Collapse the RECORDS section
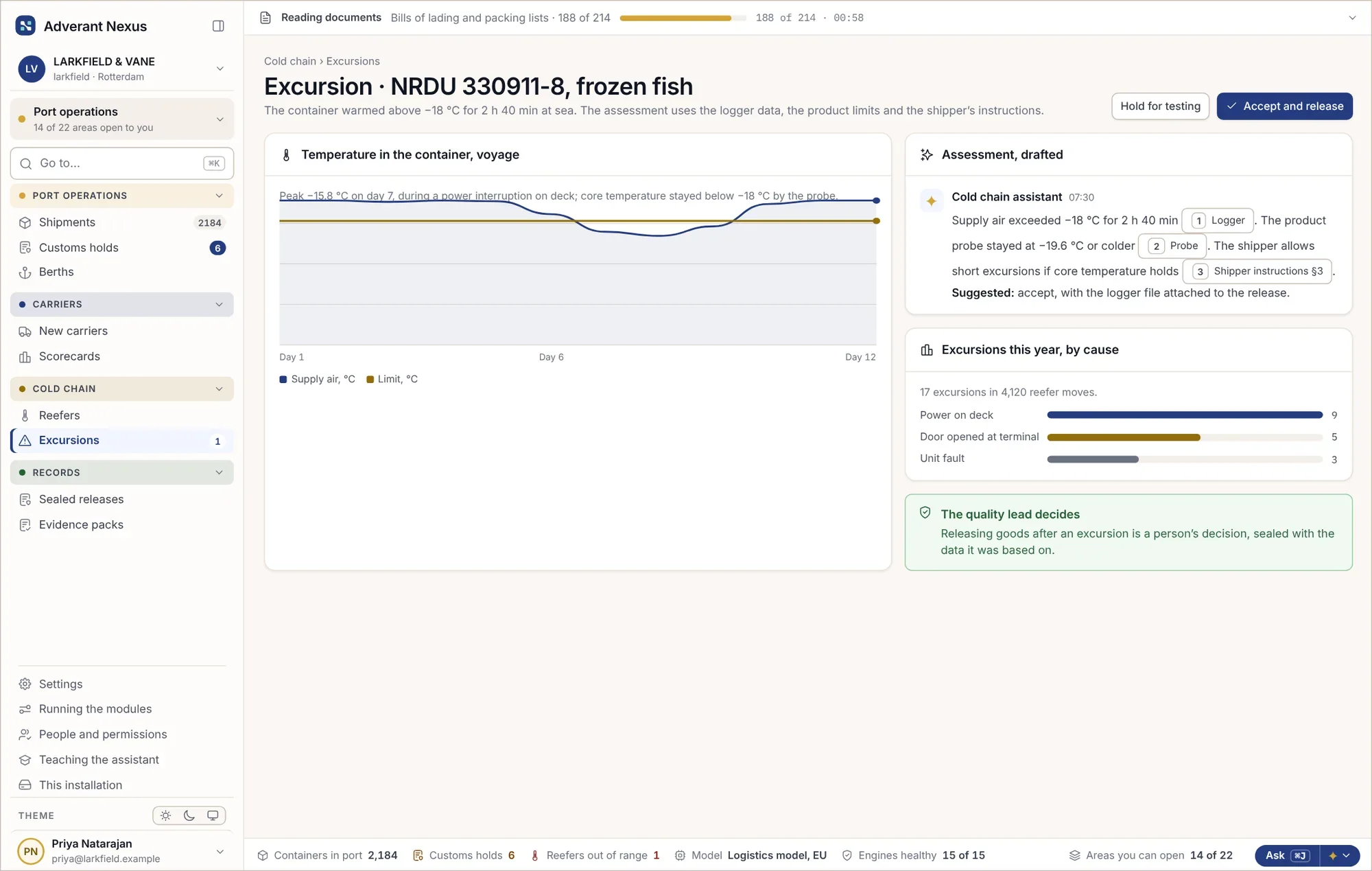 (122, 473)
